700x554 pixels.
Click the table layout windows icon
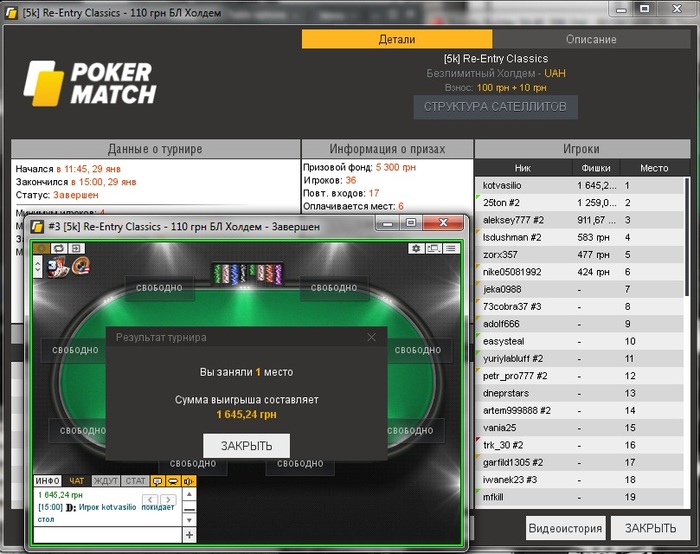tap(433, 248)
